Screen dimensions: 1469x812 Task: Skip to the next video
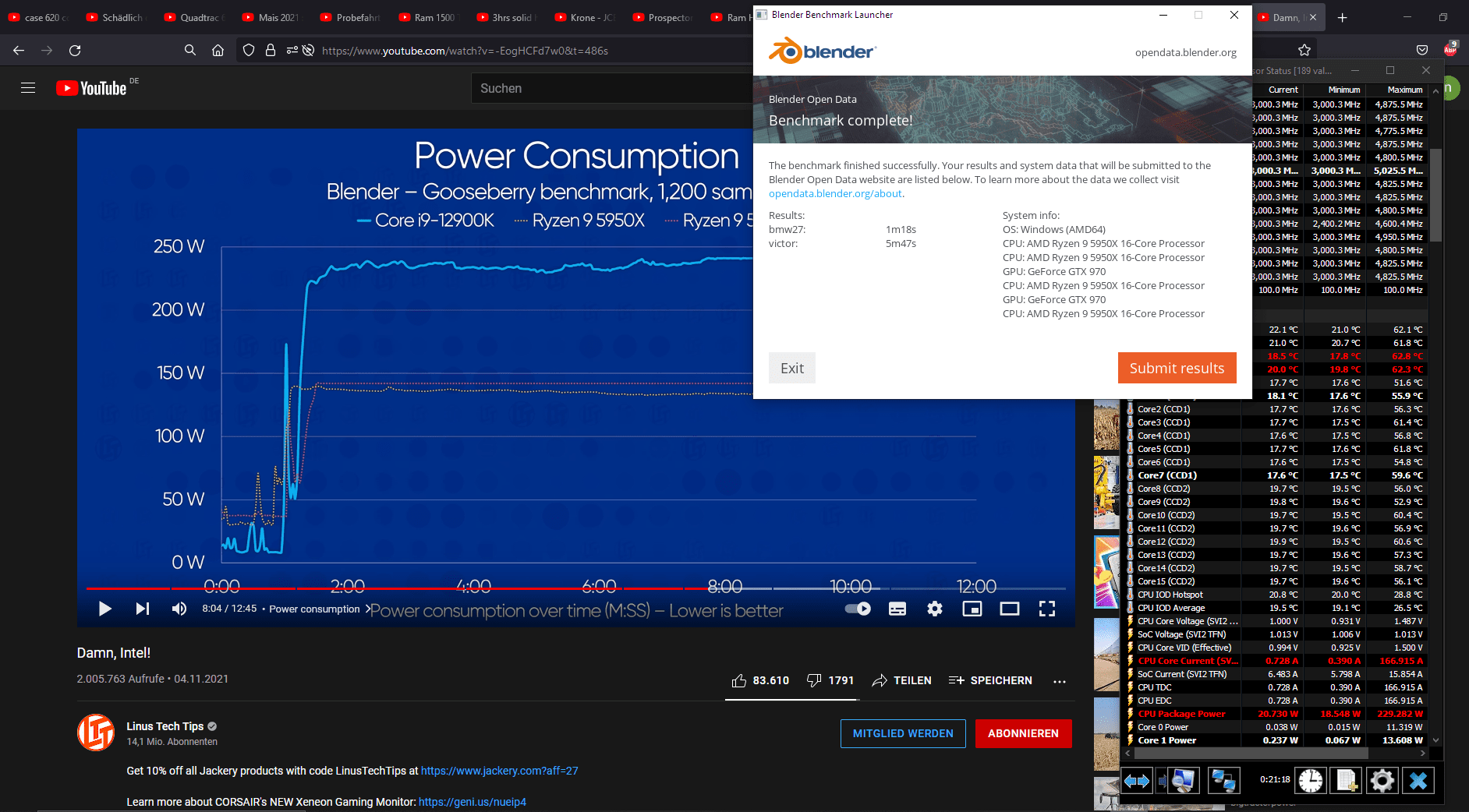[143, 609]
